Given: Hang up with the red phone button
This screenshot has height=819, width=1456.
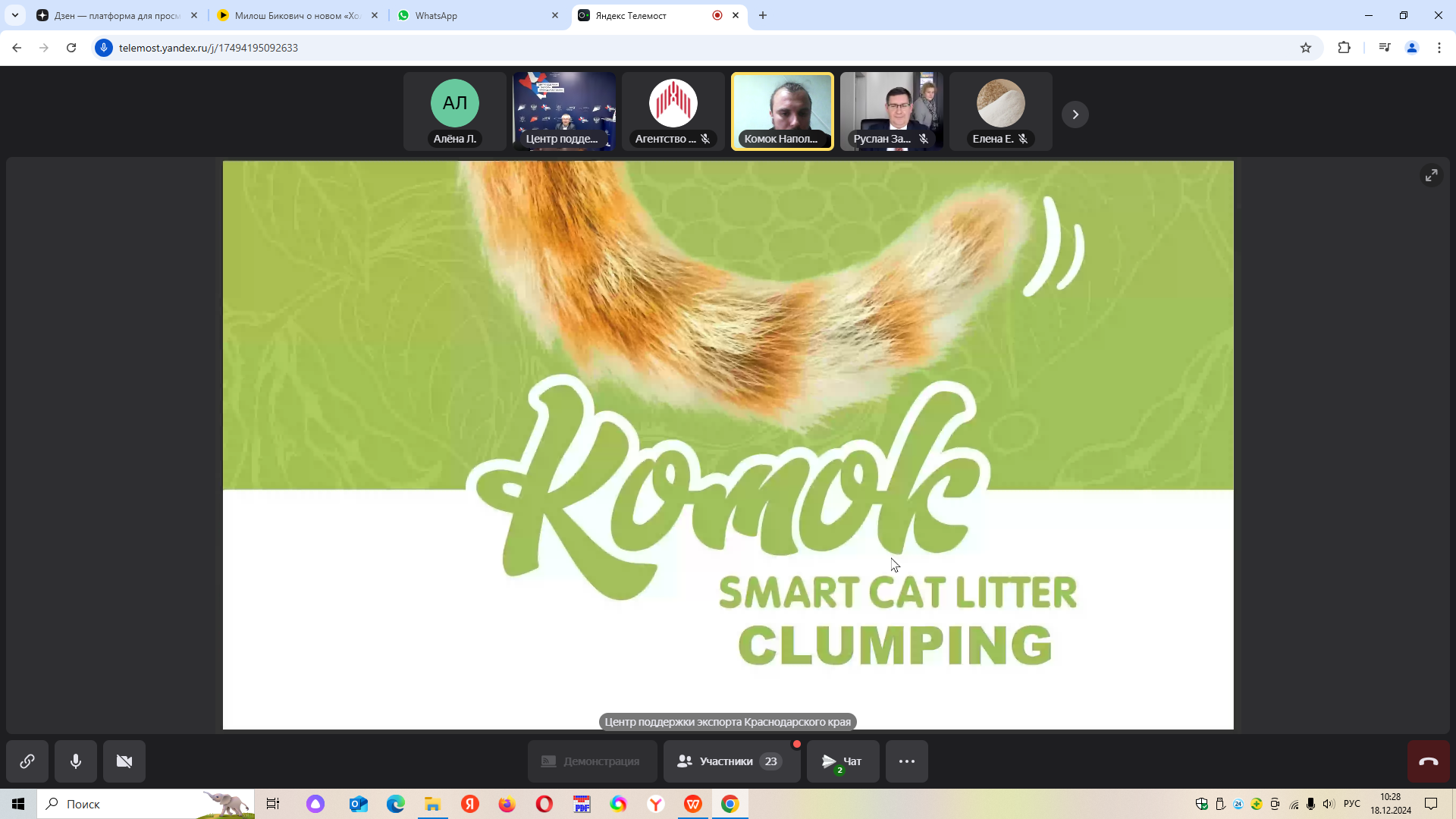Looking at the screenshot, I should [x=1429, y=761].
